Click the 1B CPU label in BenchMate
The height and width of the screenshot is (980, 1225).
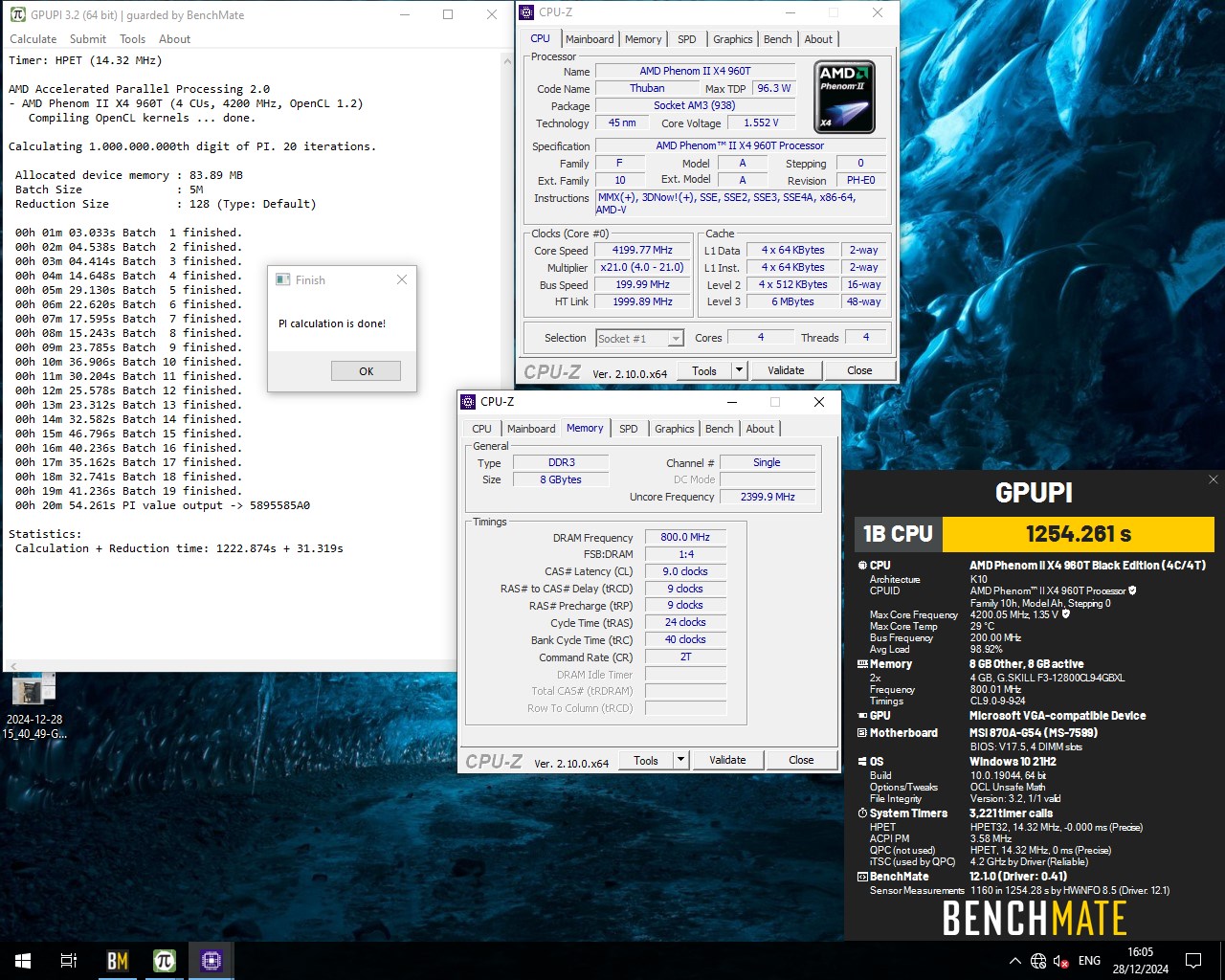point(898,534)
